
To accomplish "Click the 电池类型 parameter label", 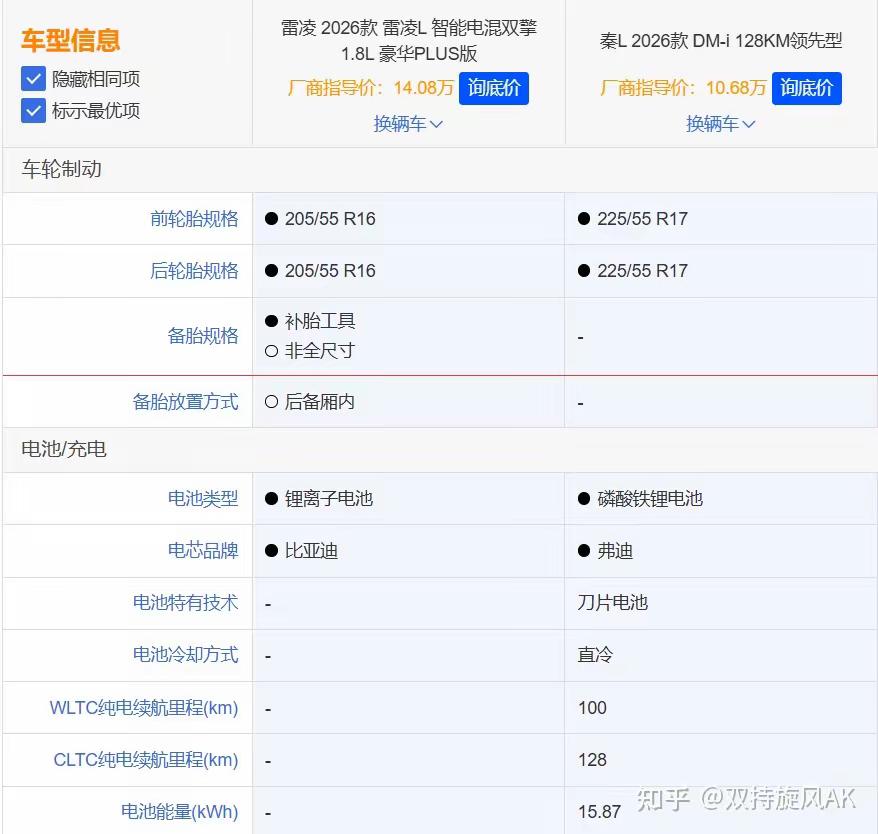I will [x=203, y=498].
